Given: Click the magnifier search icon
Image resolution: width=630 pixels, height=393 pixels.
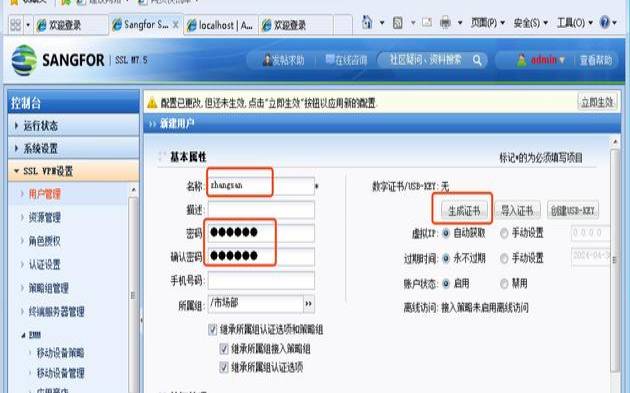Looking at the screenshot, I should tap(477, 60).
